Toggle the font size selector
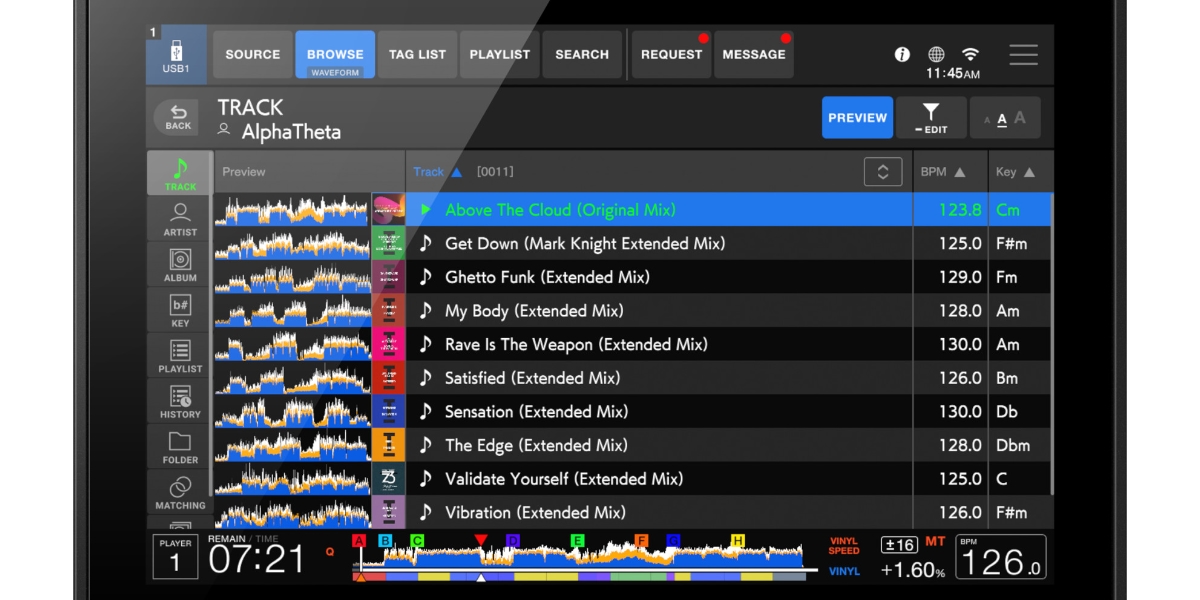This screenshot has width=1200, height=600. click(x=1005, y=118)
